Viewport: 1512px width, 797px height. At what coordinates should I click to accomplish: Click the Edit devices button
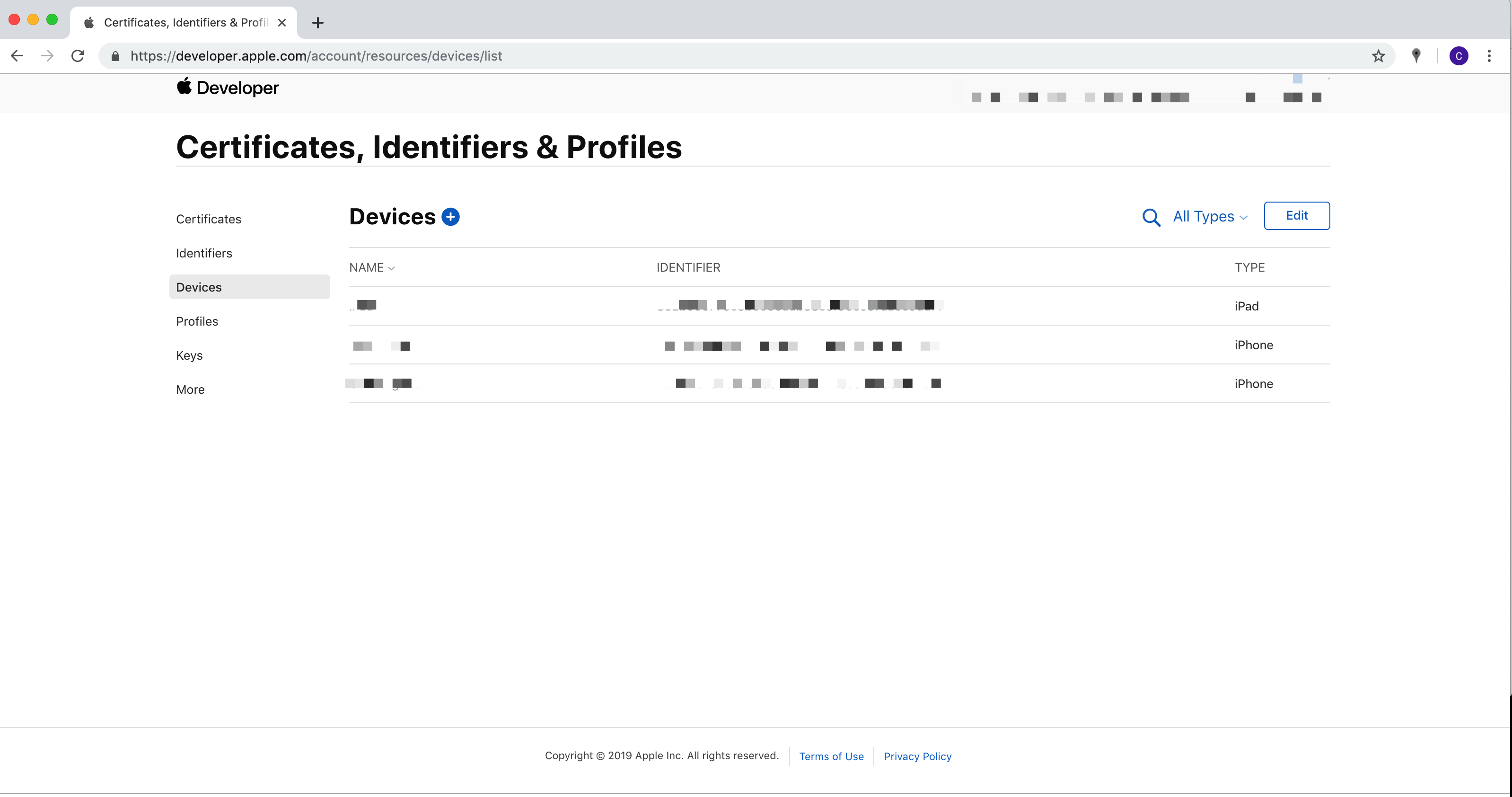[x=1296, y=215]
